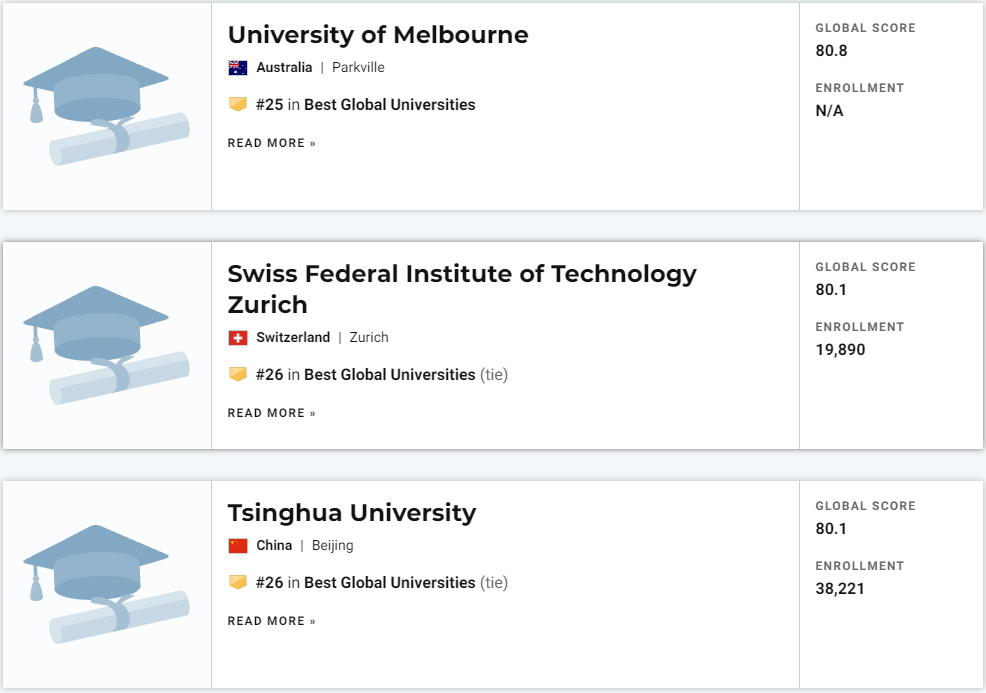Click the 38,221 enrollment figure for Tsinghua
This screenshot has width=986, height=693.
pos(840,589)
